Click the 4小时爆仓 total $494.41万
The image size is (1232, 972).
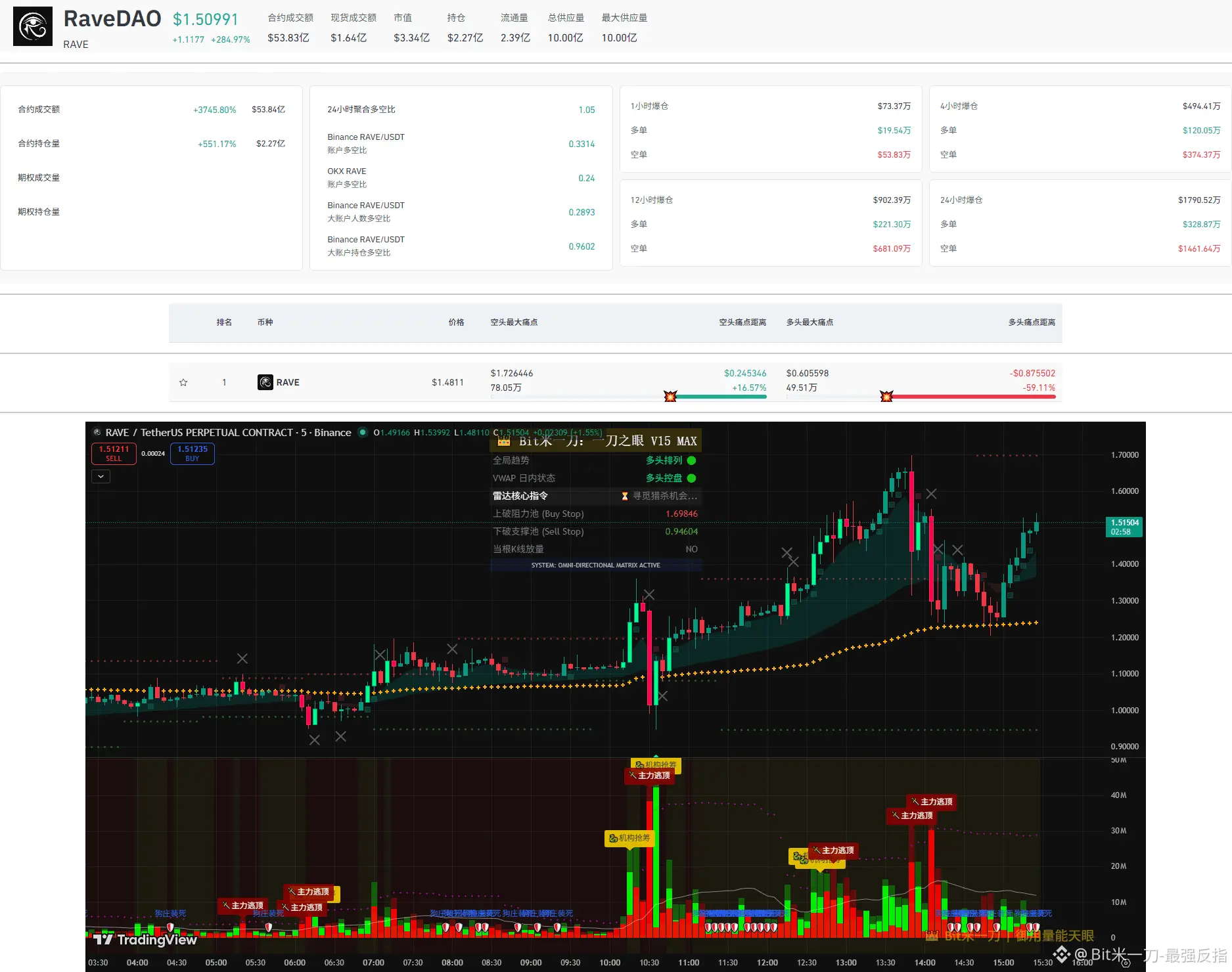pos(1201,106)
